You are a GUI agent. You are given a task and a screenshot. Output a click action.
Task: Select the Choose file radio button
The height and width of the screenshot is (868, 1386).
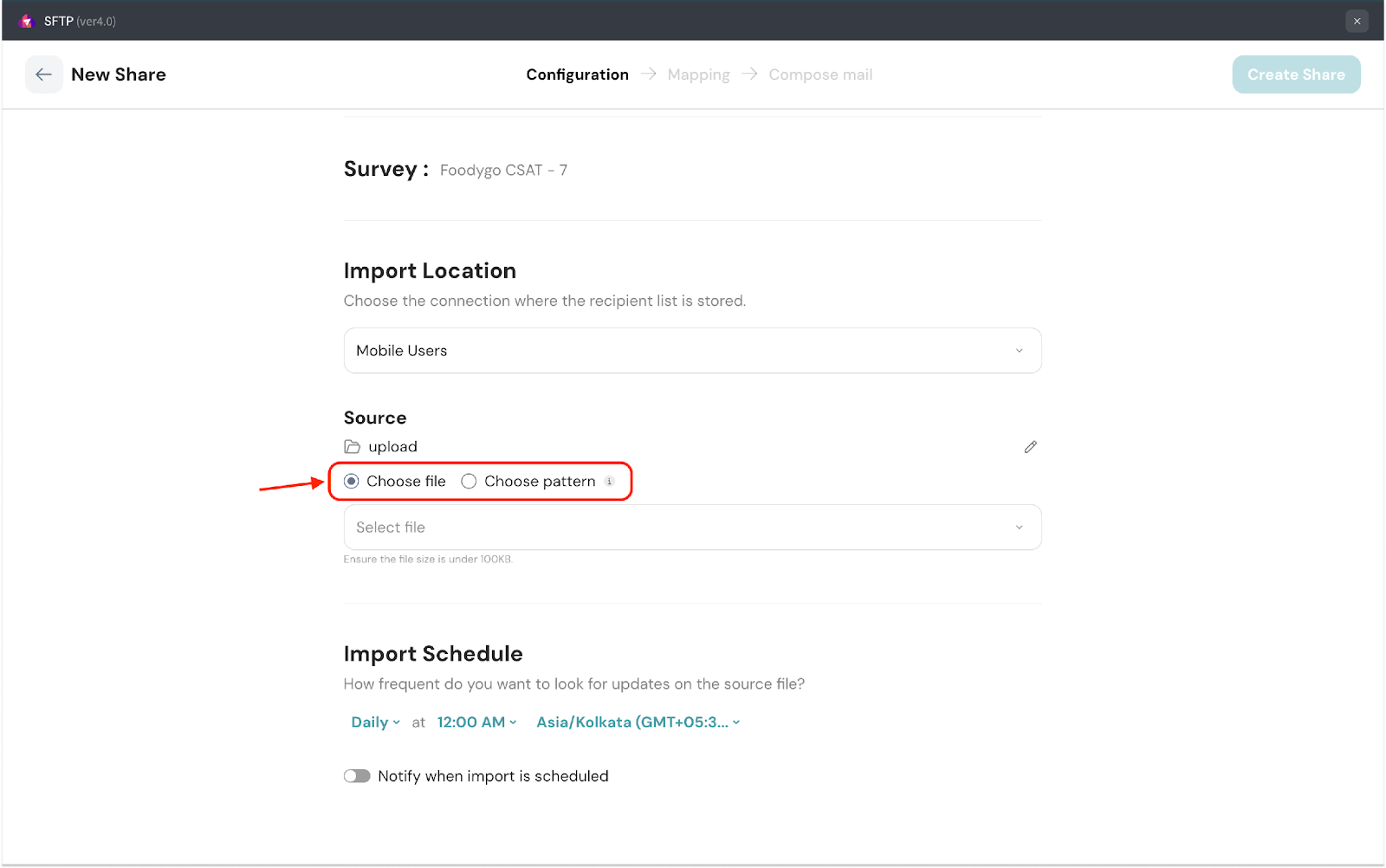[352, 482]
